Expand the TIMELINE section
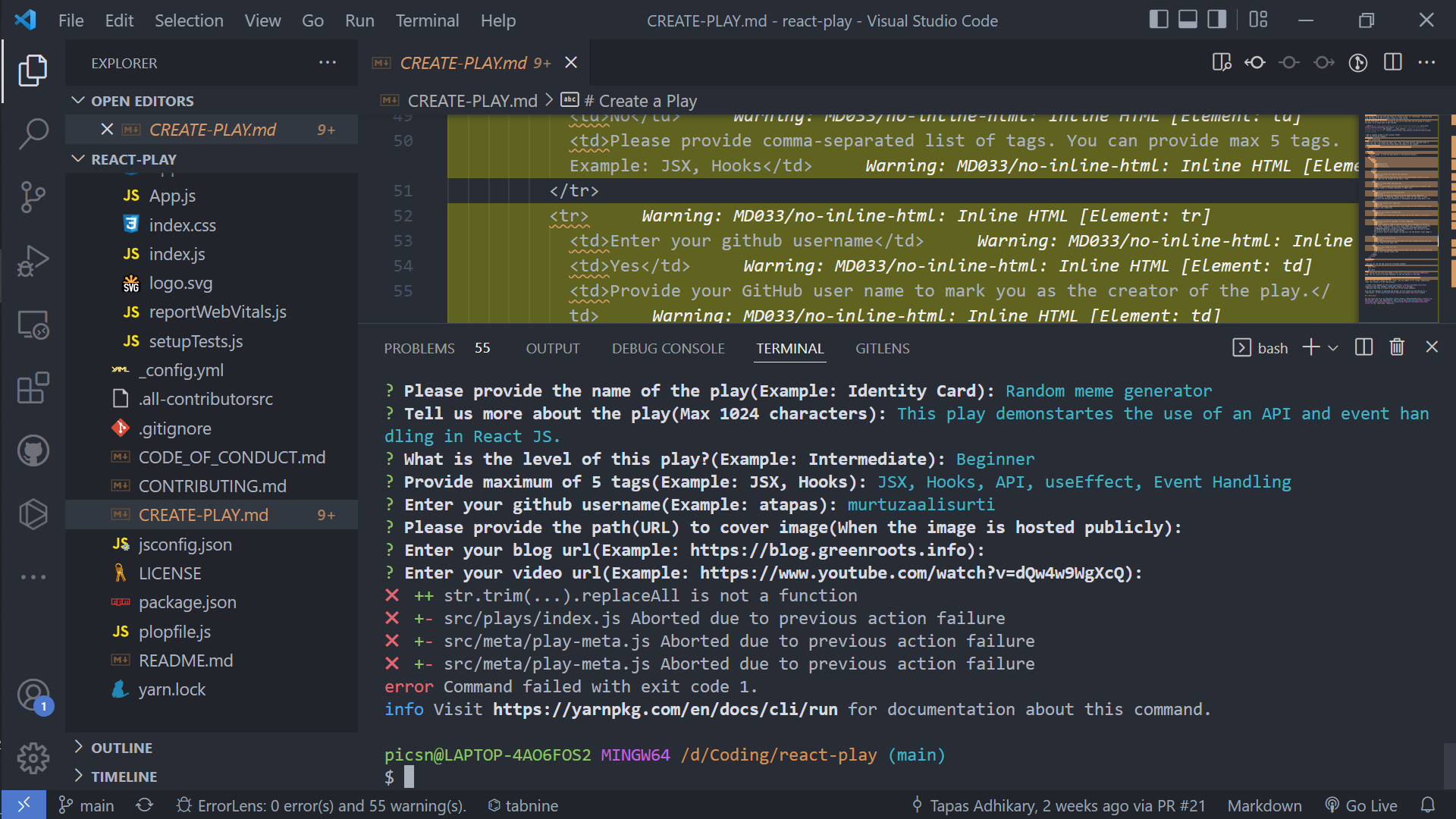1456x819 pixels. 124,776
